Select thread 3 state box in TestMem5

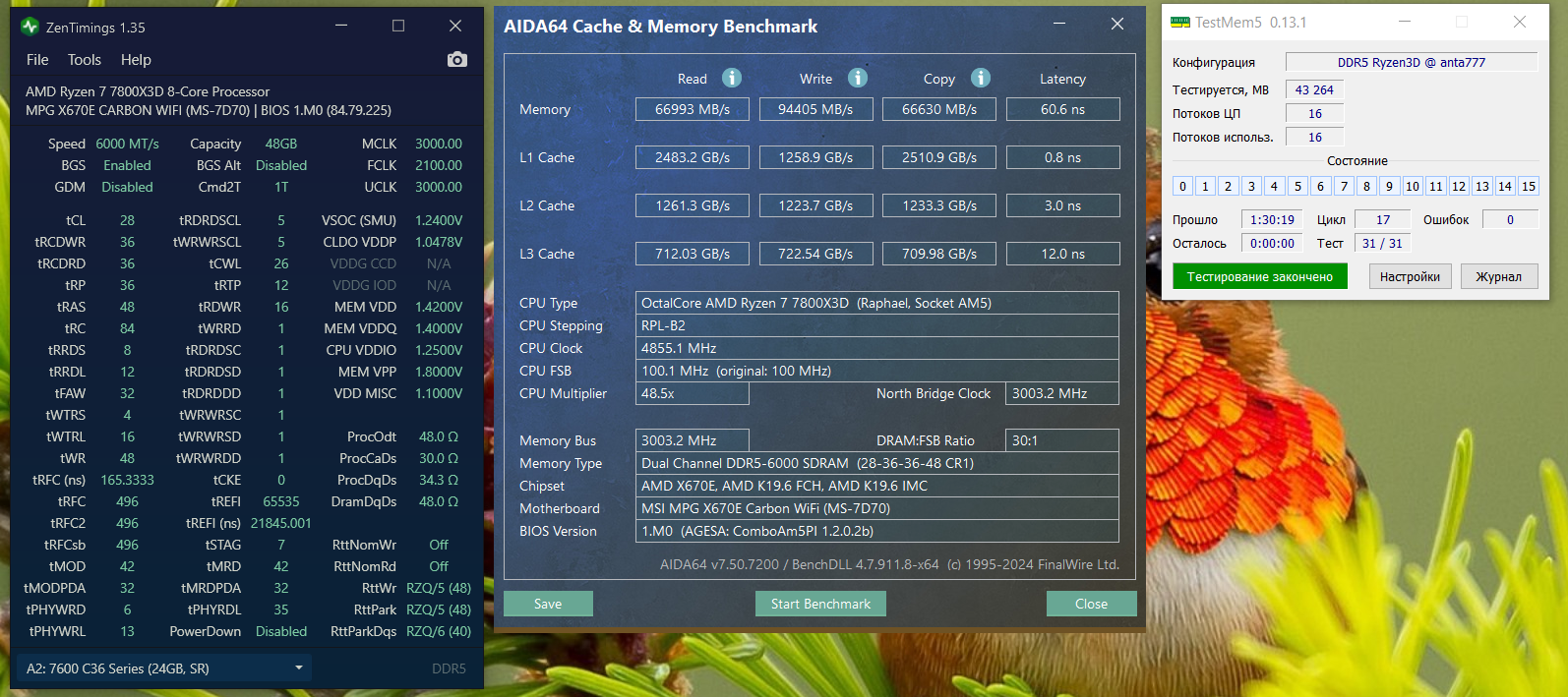click(x=1251, y=186)
